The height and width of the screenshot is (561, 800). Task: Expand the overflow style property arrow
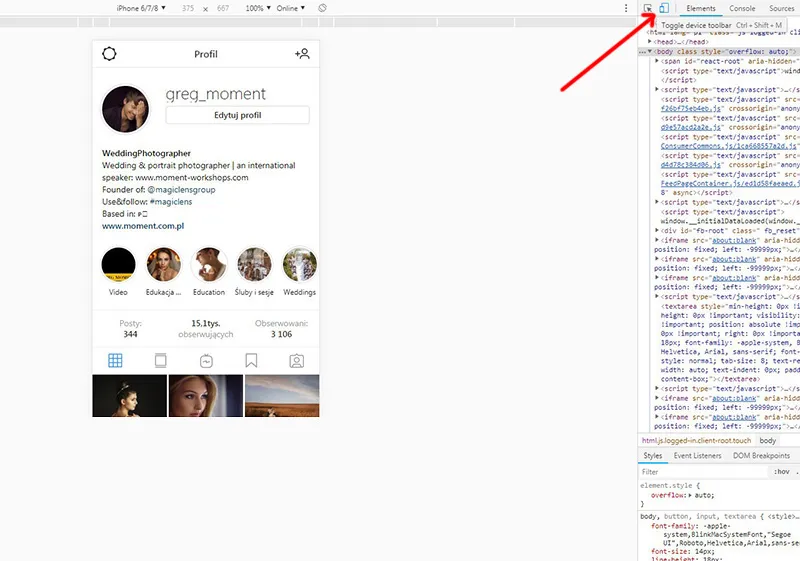point(690,495)
